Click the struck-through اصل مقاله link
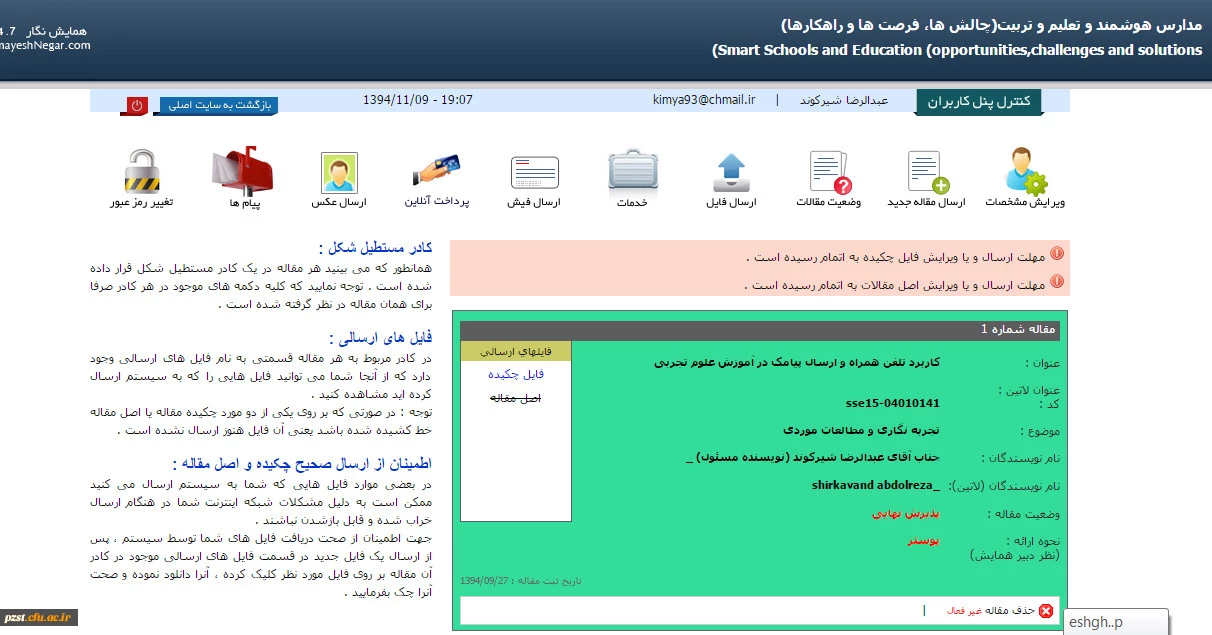Image resolution: width=1212 pixels, height=635 pixels. 516,398
